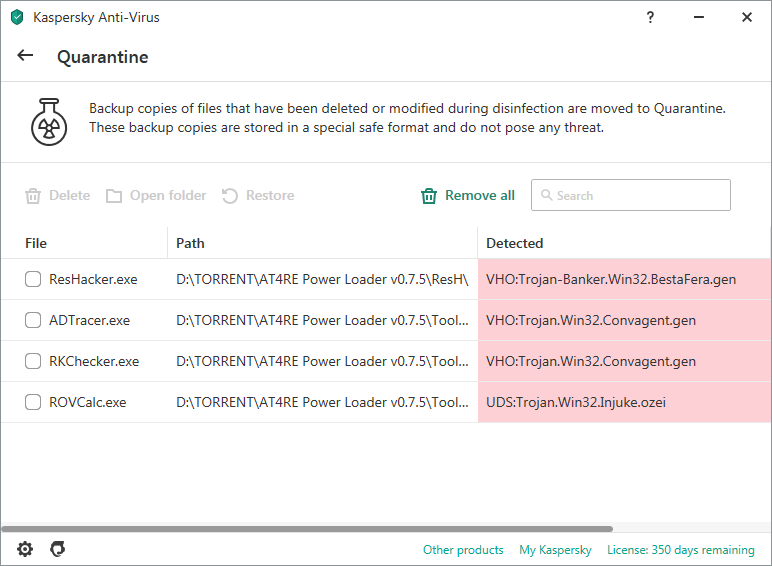Screen dimensions: 772x566
Task: Select the ROVCalc.exe file name
Action: pyautogui.click(x=87, y=402)
